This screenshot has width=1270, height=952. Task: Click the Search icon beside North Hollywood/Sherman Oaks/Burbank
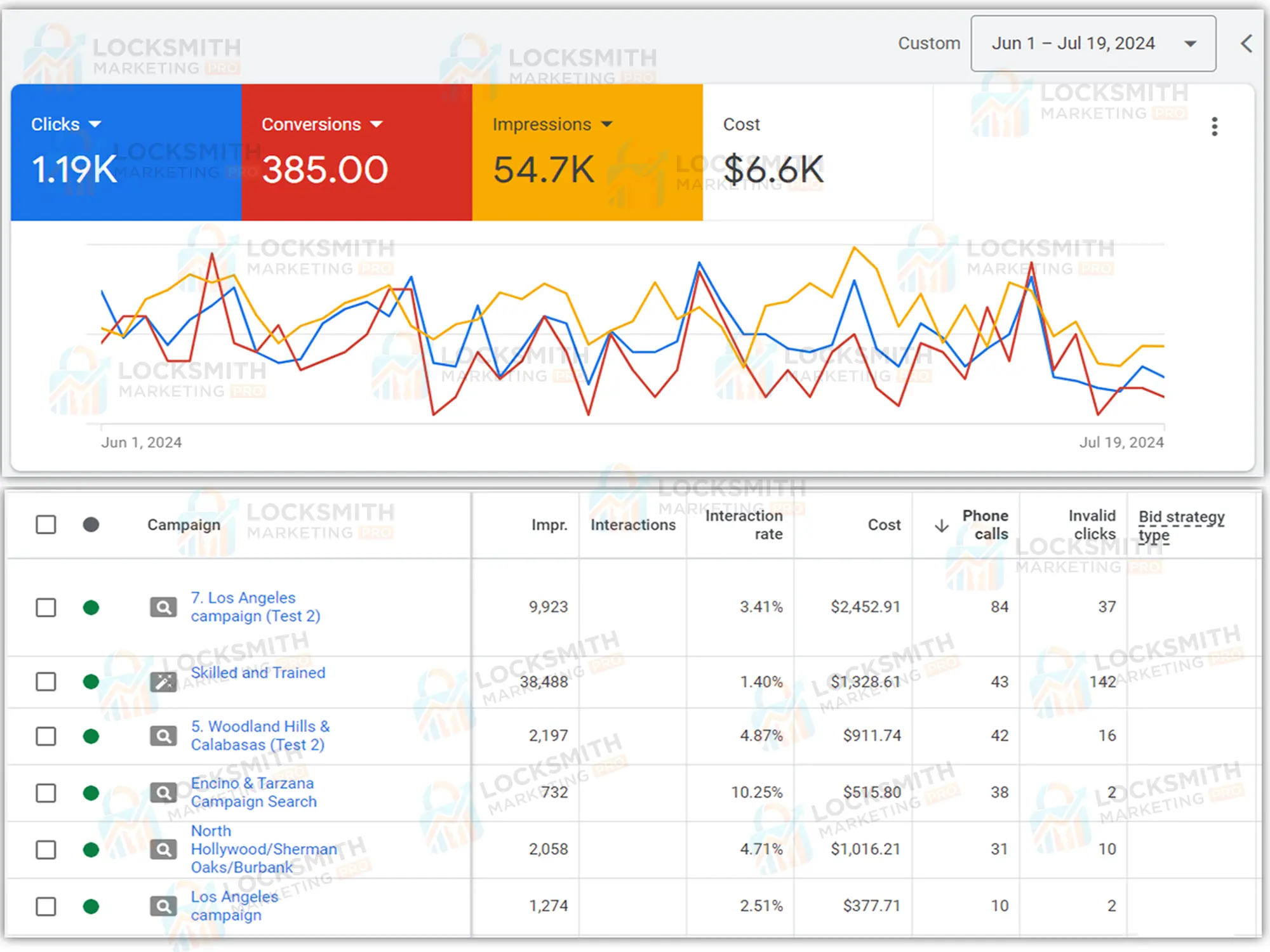click(163, 849)
